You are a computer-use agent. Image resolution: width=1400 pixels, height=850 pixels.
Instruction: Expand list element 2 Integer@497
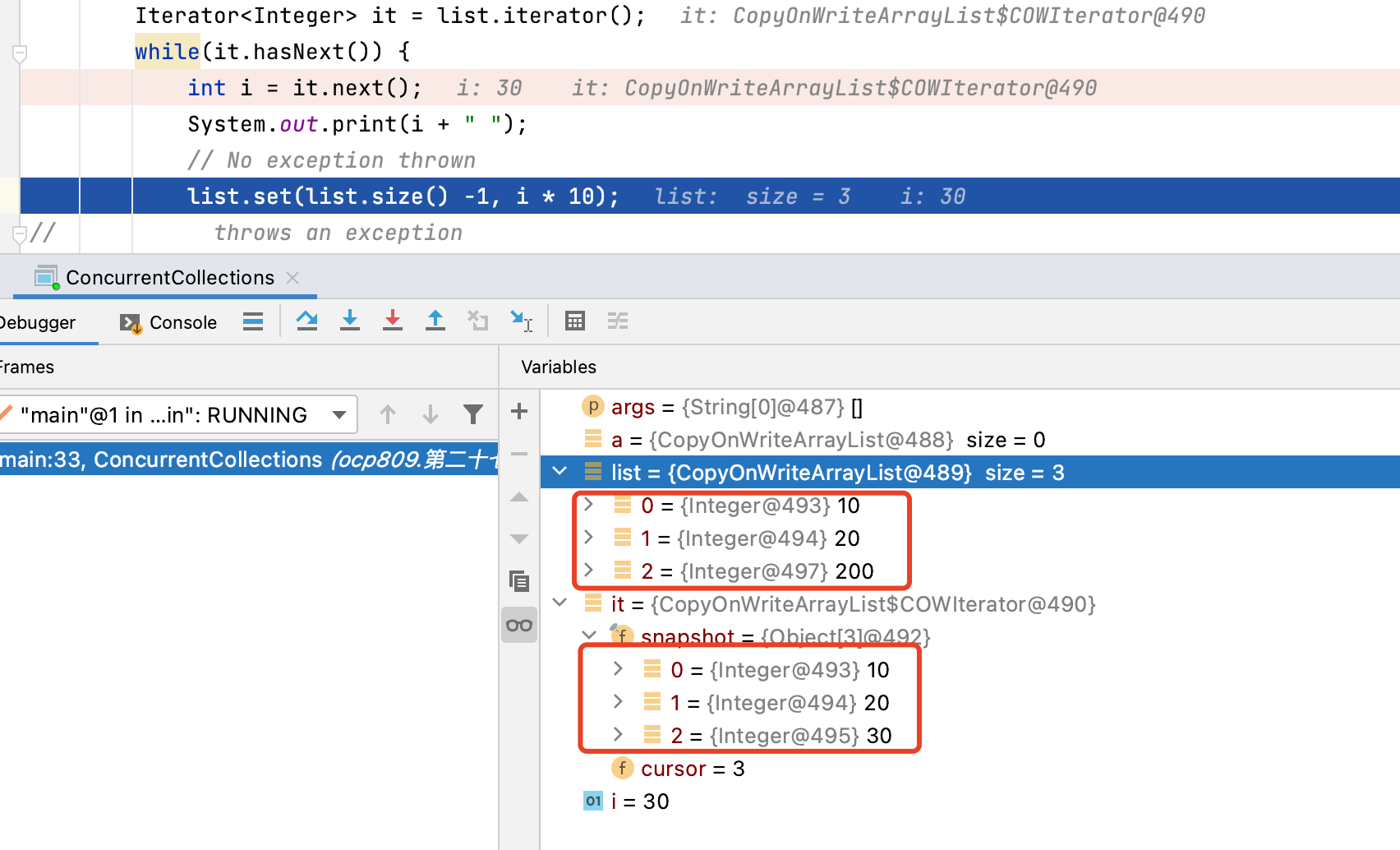pos(589,571)
